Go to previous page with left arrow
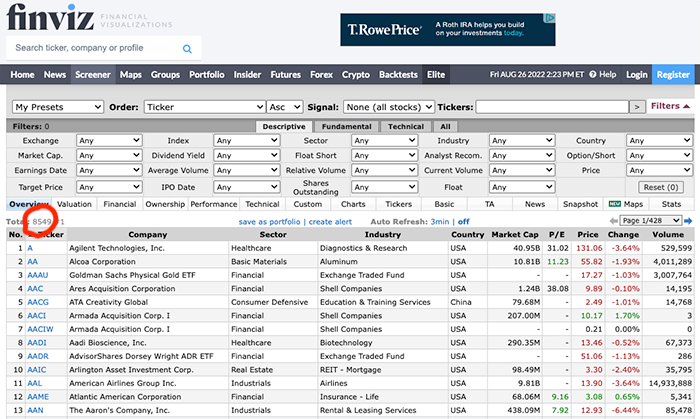The image size is (700, 419). (612, 221)
